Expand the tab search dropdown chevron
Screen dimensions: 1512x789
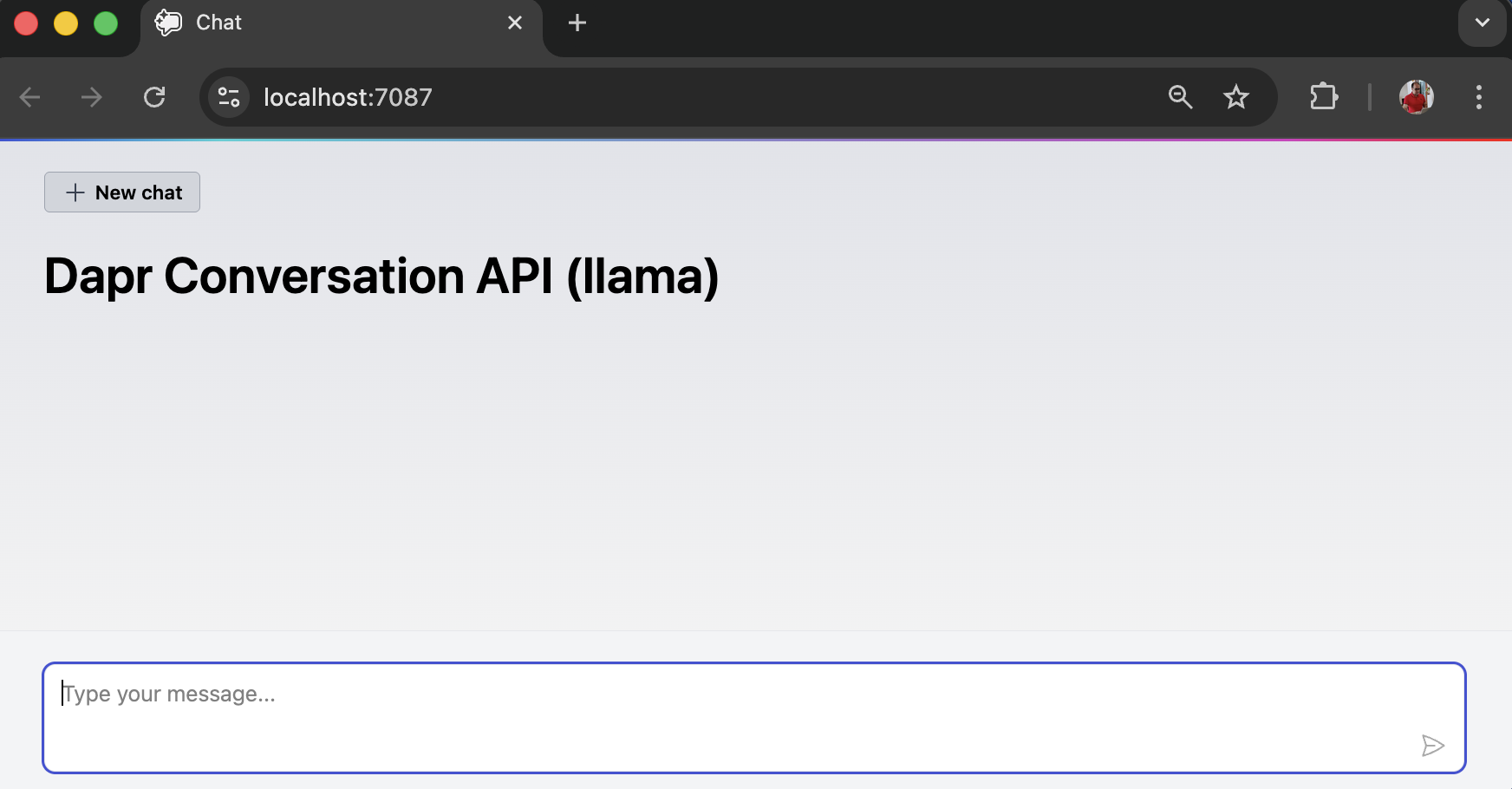pos(1483,23)
